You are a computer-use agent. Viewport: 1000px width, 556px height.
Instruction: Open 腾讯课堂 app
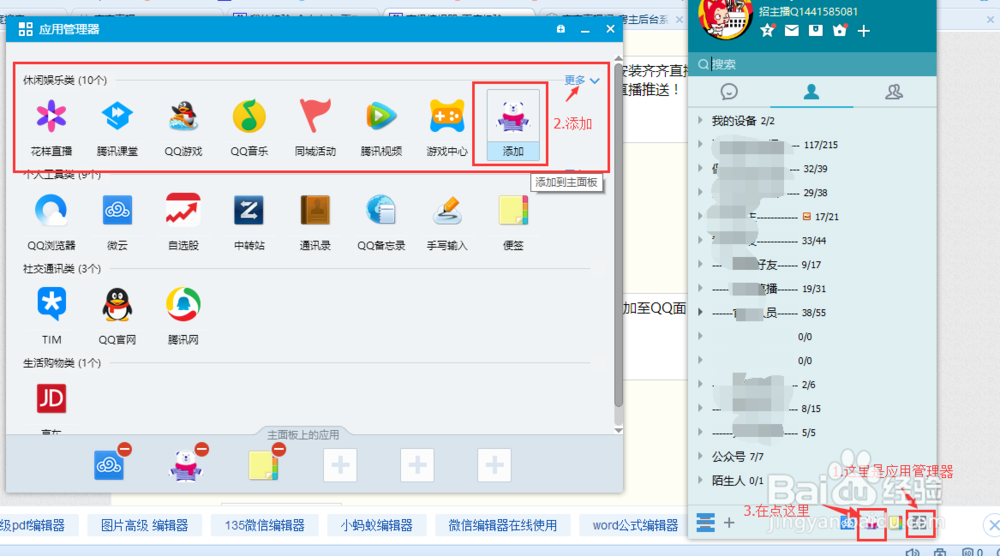(117, 117)
